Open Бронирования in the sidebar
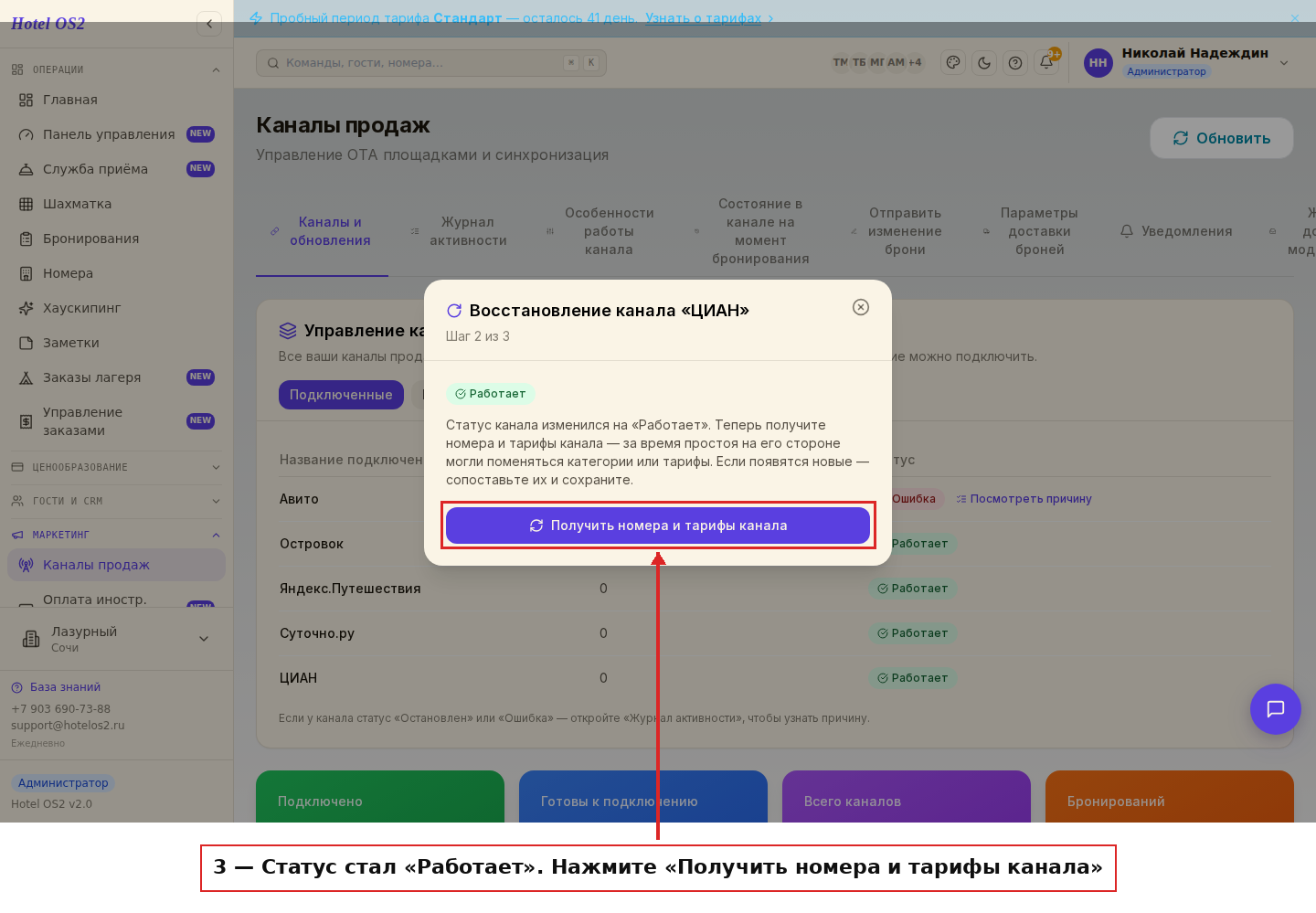Image resolution: width=1316 pixels, height=913 pixels. [x=116, y=239]
